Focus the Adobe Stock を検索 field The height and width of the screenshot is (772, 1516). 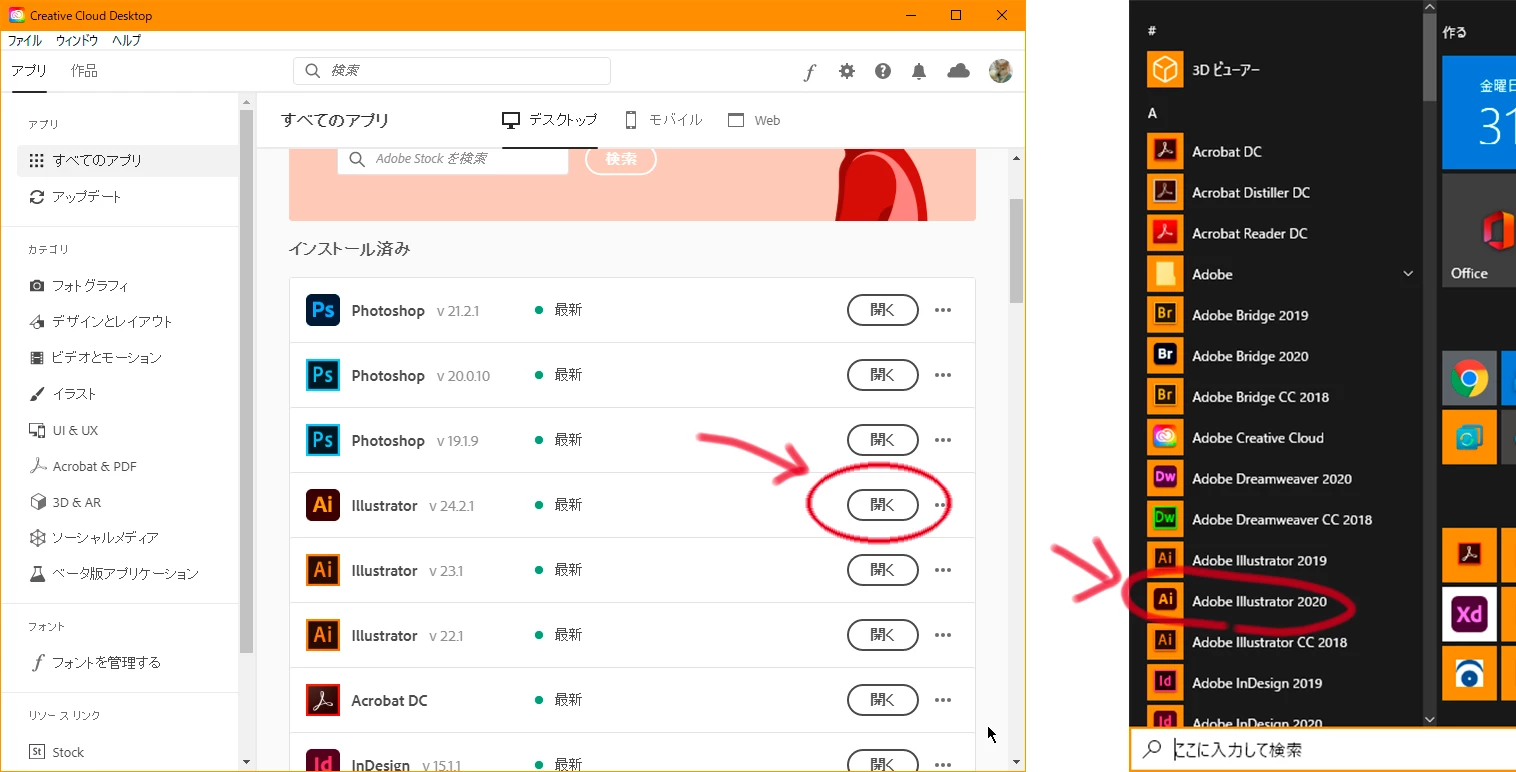tap(453, 159)
